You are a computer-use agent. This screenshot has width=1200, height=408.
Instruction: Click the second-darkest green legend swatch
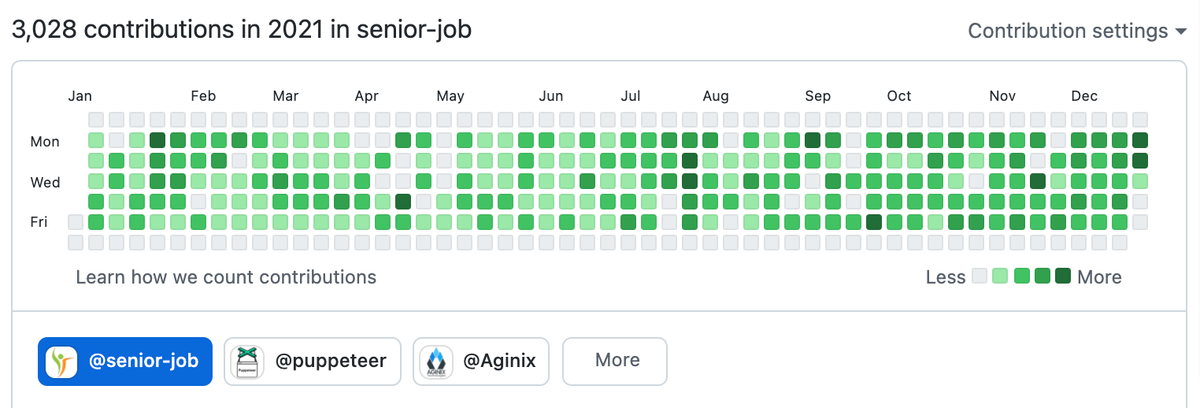1042,277
